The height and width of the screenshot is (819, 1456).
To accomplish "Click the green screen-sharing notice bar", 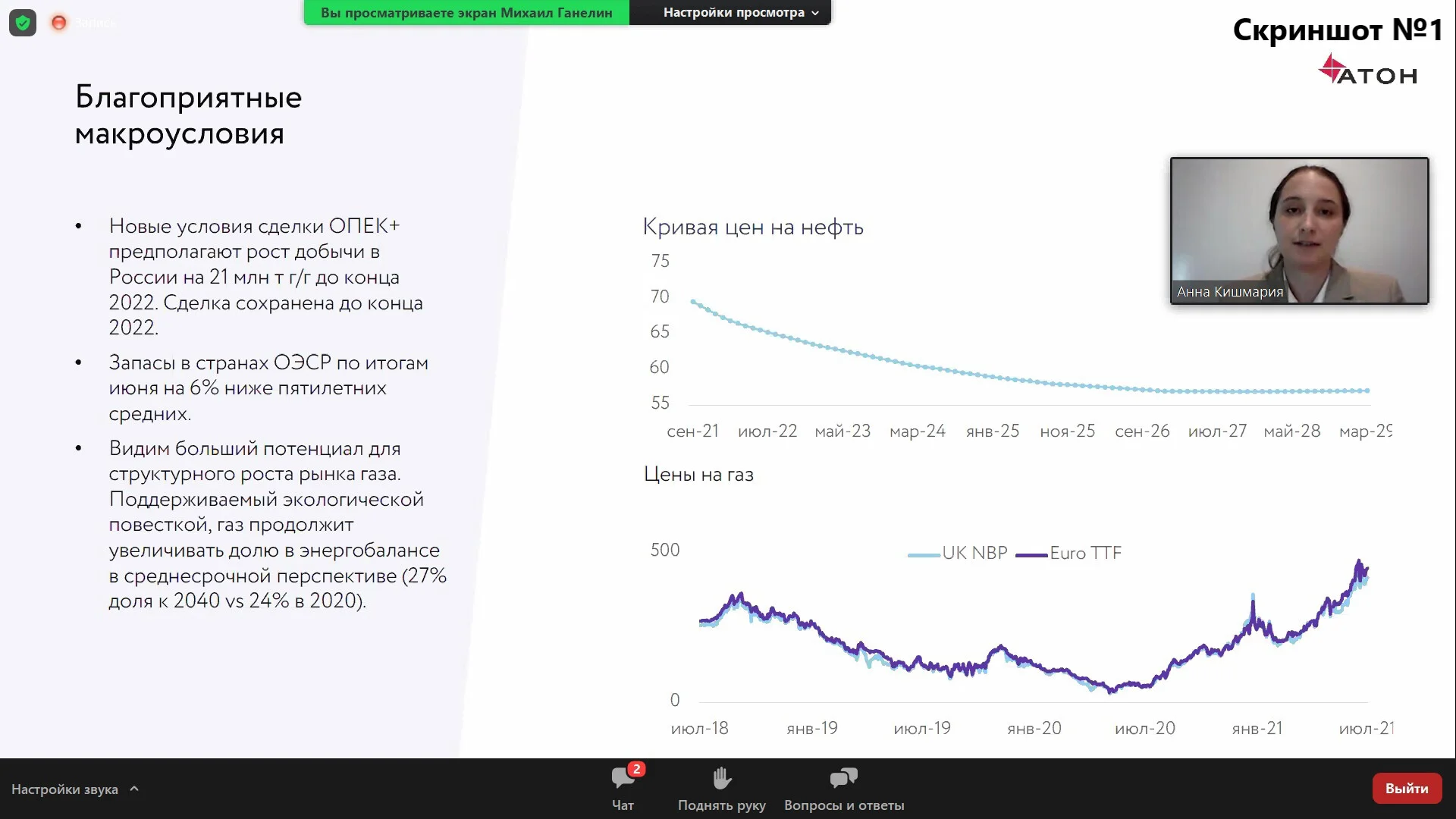I will [466, 12].
